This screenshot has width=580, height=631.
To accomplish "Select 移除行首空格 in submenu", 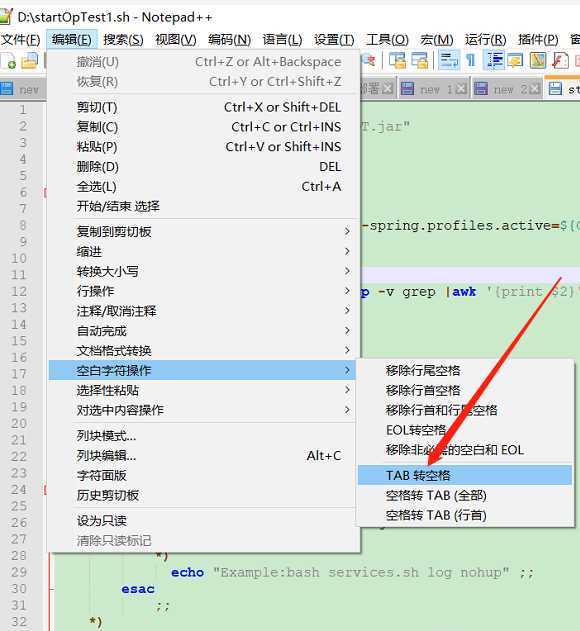I will (465, 390).
